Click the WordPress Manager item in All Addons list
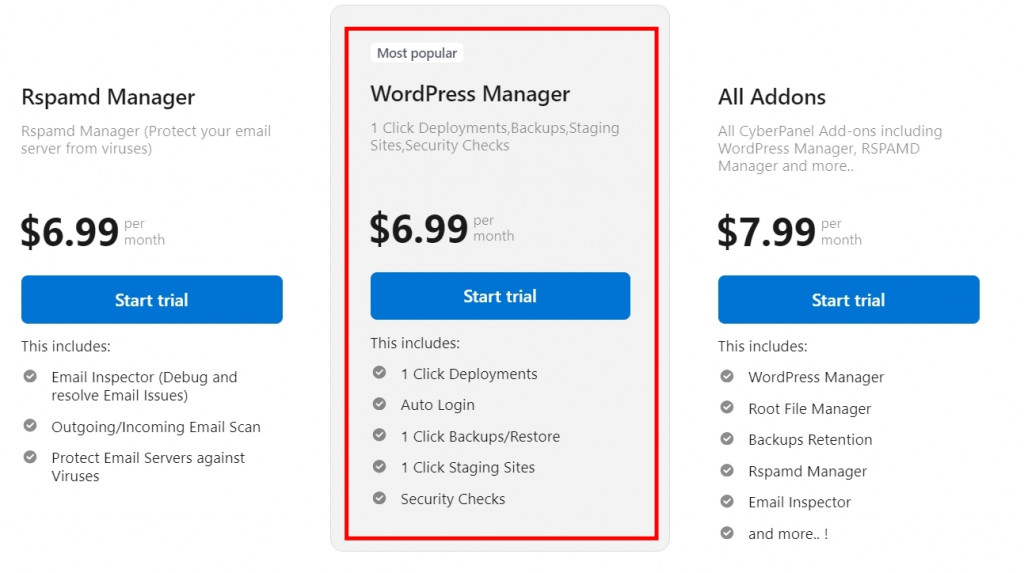Screen dimensions: 1024x573 coord(816,377)
